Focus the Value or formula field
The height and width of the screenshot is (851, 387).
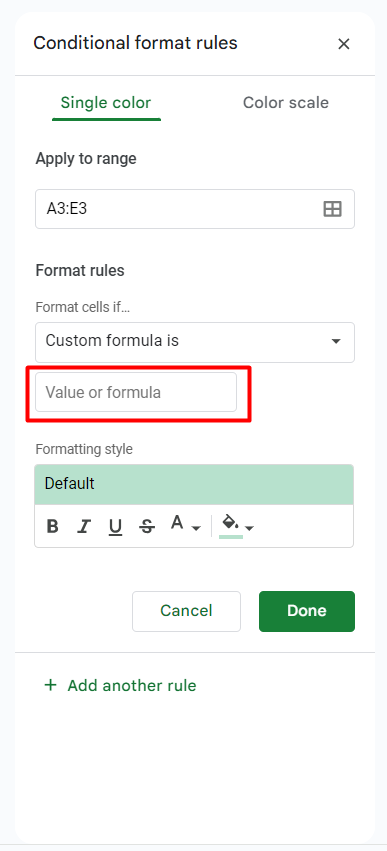click(136, 392)
